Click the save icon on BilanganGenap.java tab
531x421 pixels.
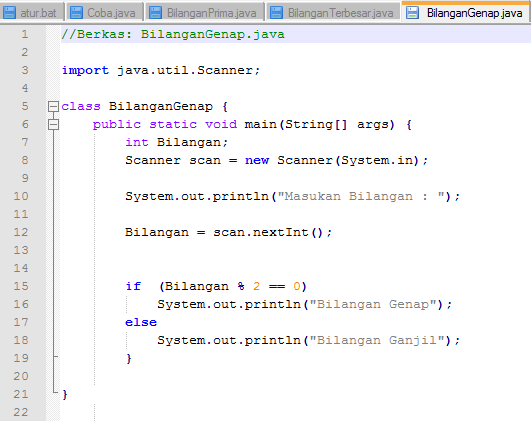click(x=412, y=13)
